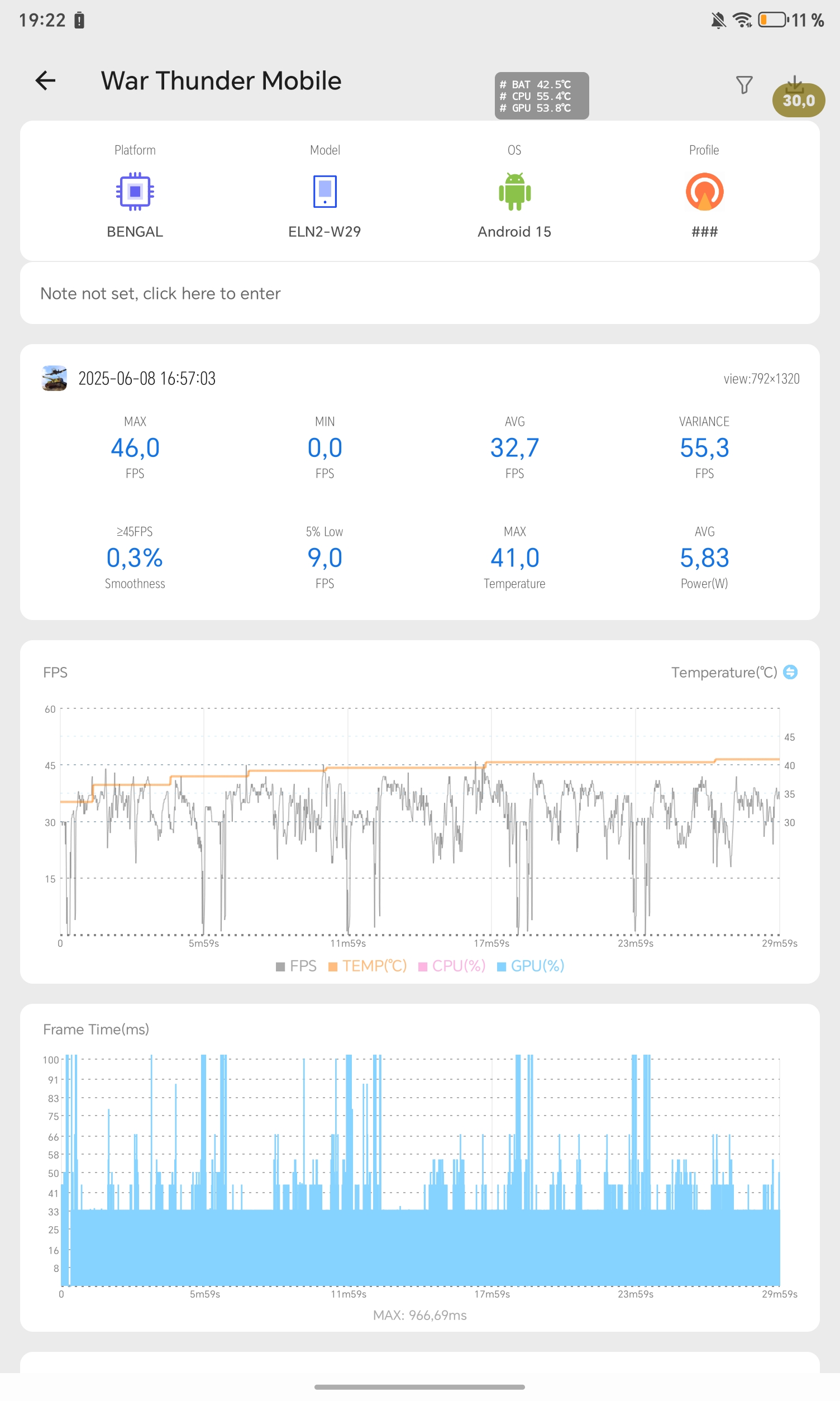Viewport: 840px width, 1401px height.
Task: Toggle the TEMP(℃) series in legend
Action: pyautogui.click(x=367, y=966)
